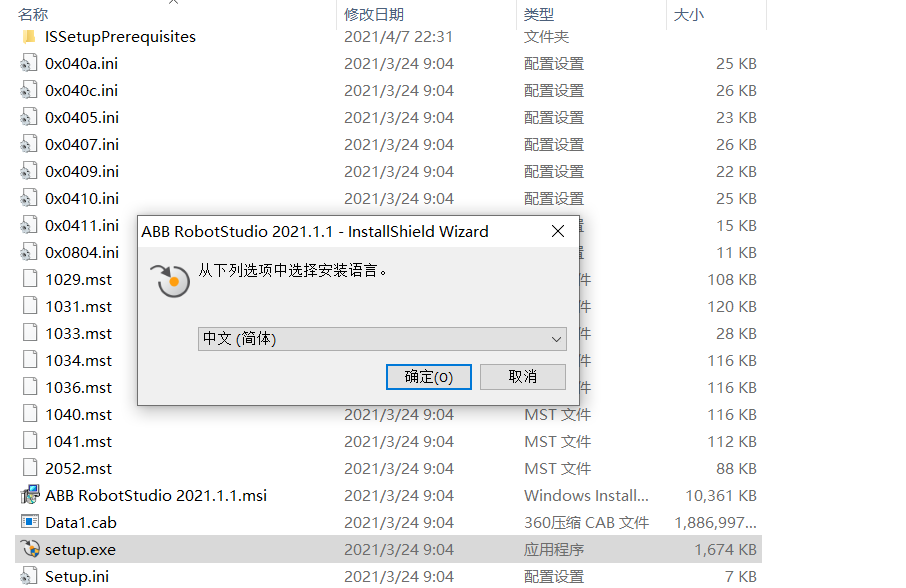The height and width of the screenshot is (588, 906).
Task: Select file name 0x0410.ini
Action: [82, 199]
